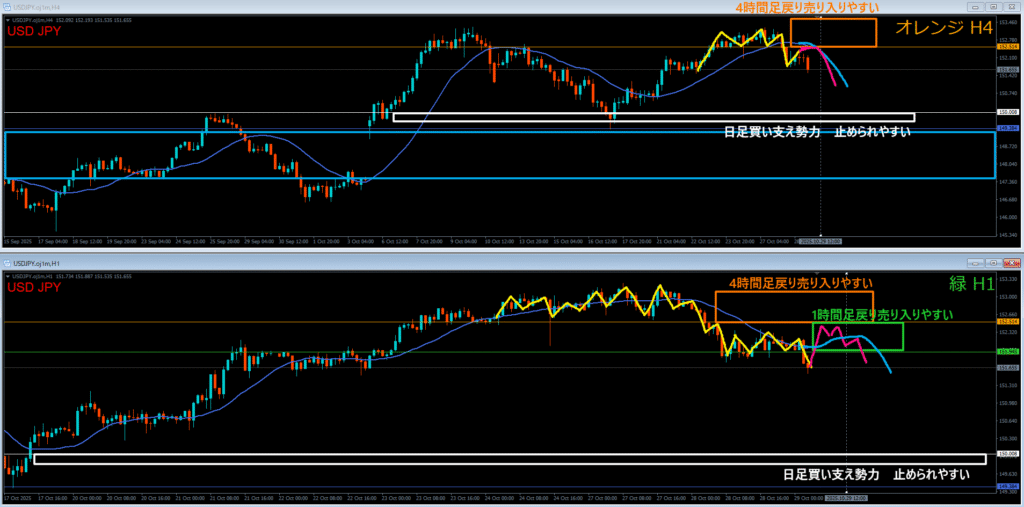1024x507 pixels.
Task: Click the red USD JPY label on H4 chart
Action: point(37,31)
